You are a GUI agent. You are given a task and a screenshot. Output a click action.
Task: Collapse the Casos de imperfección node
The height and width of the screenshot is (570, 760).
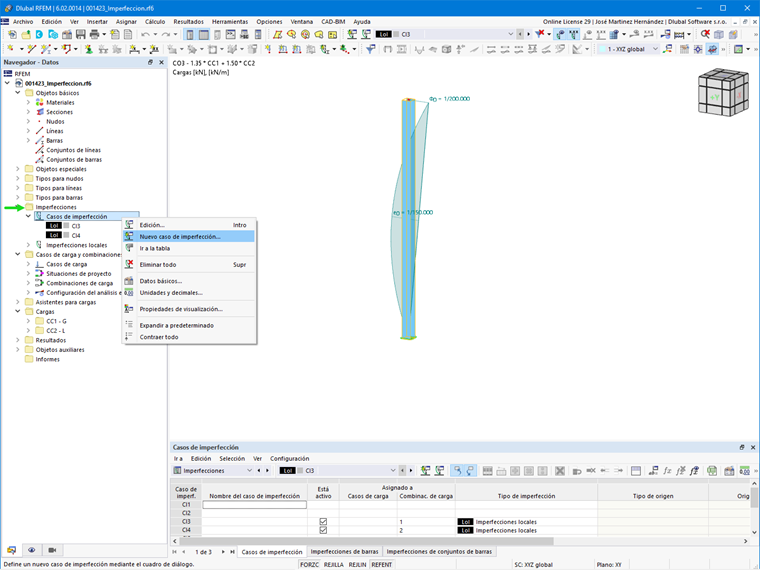click(28, 217)
